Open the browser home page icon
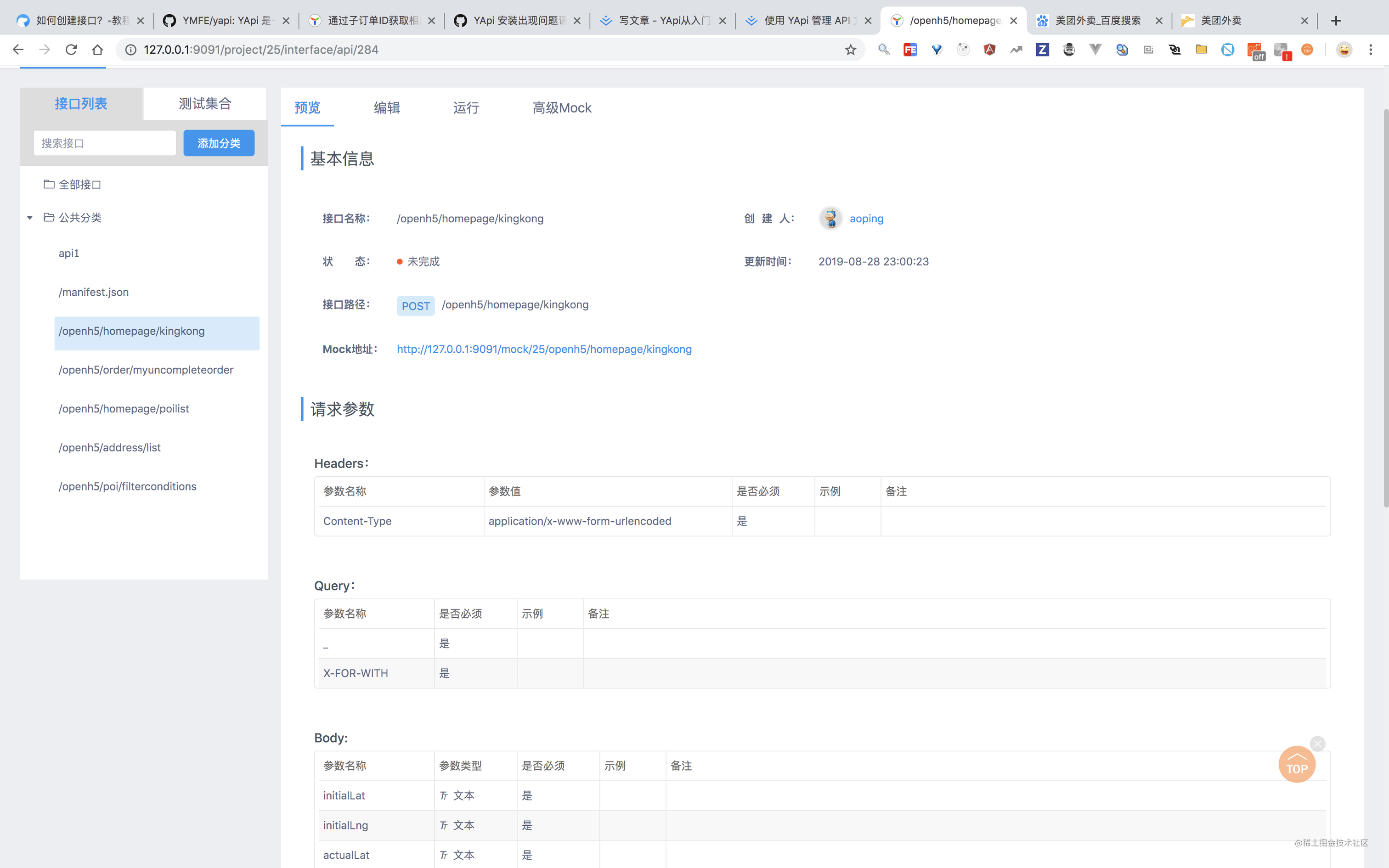1389x868 pixels. coord(97,50)
